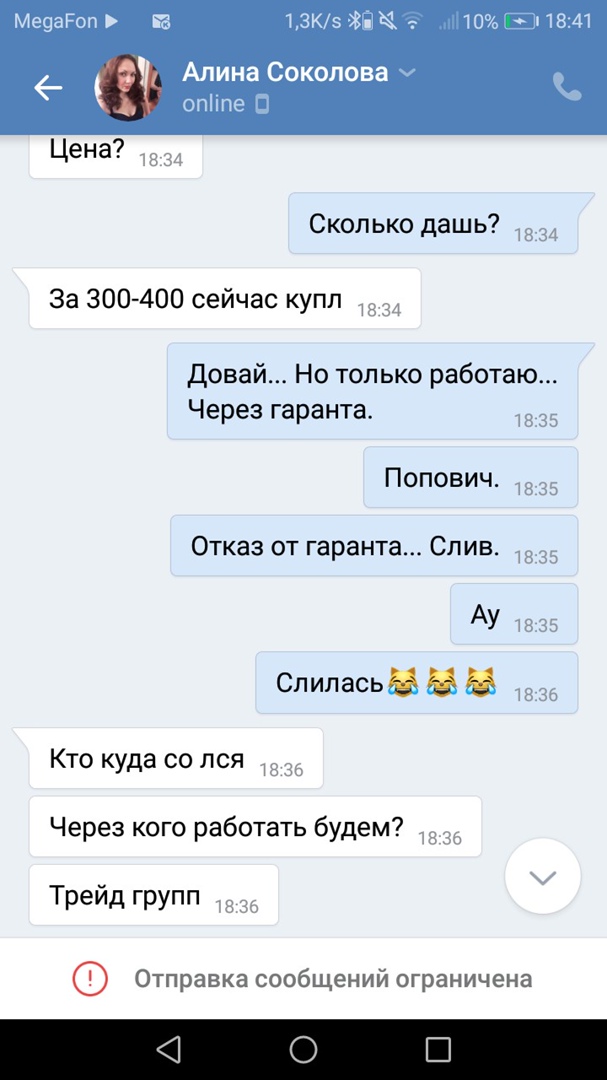This screenshot has height=1080, width=607.
Task: Expand the chevron next to Алина Соколова
Action: click(408, 72)
